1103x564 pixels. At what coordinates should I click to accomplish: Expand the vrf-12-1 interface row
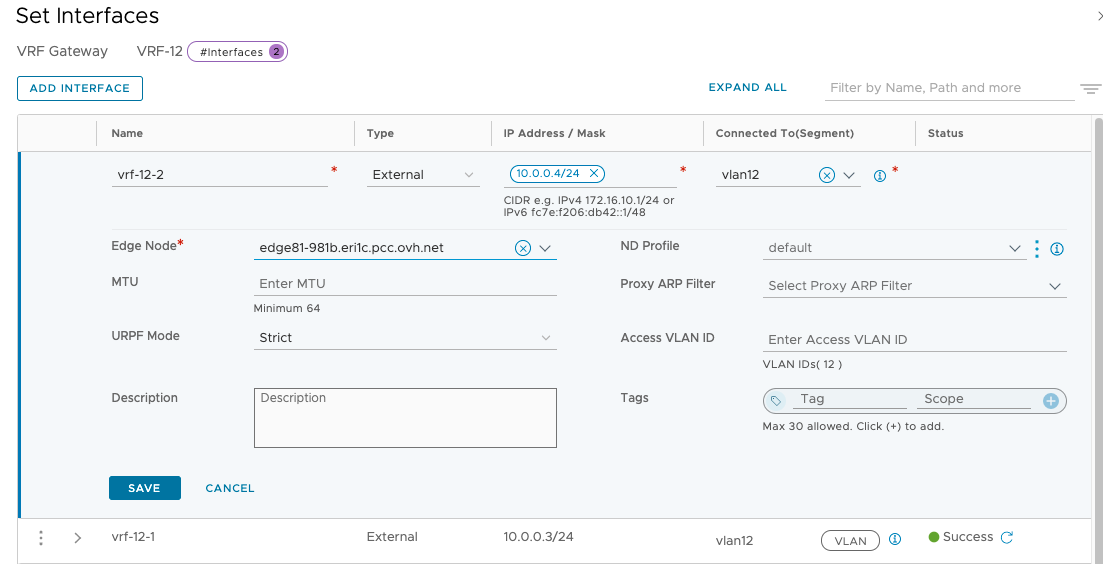[x=78, y=538]
